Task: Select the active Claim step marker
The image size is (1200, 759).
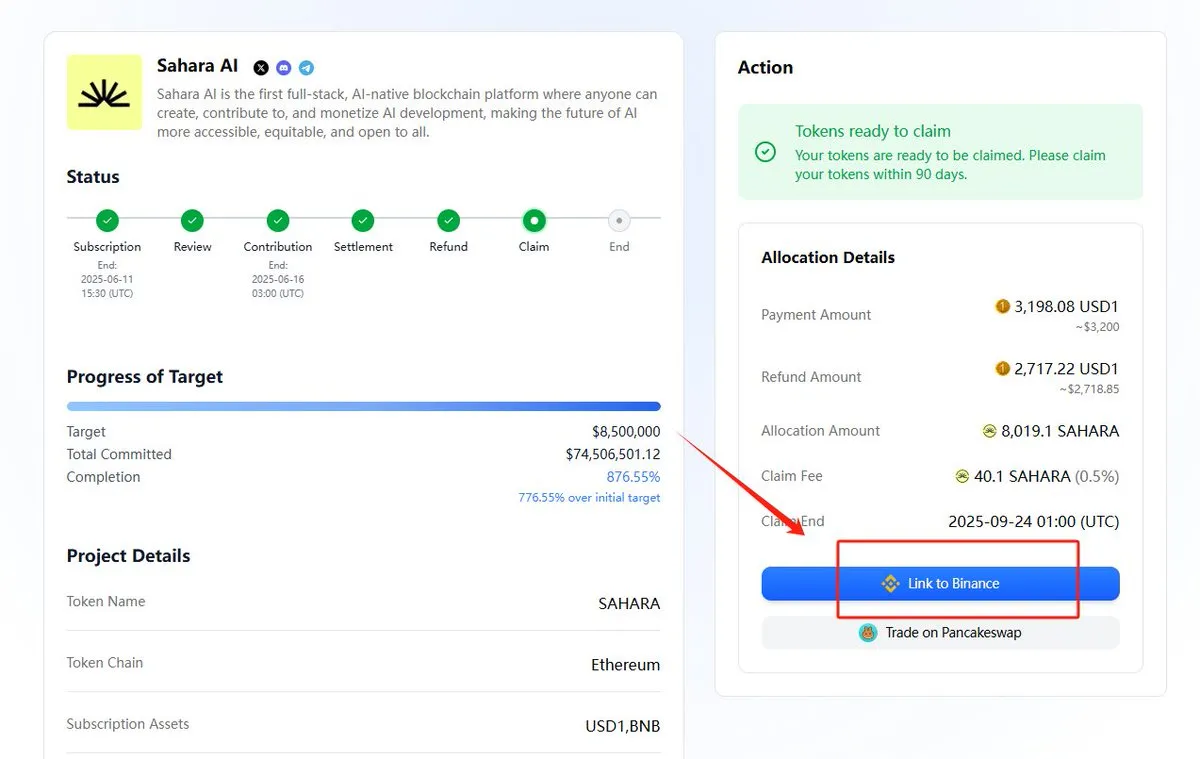Action: pyautogui.click(x=534, y=220)
